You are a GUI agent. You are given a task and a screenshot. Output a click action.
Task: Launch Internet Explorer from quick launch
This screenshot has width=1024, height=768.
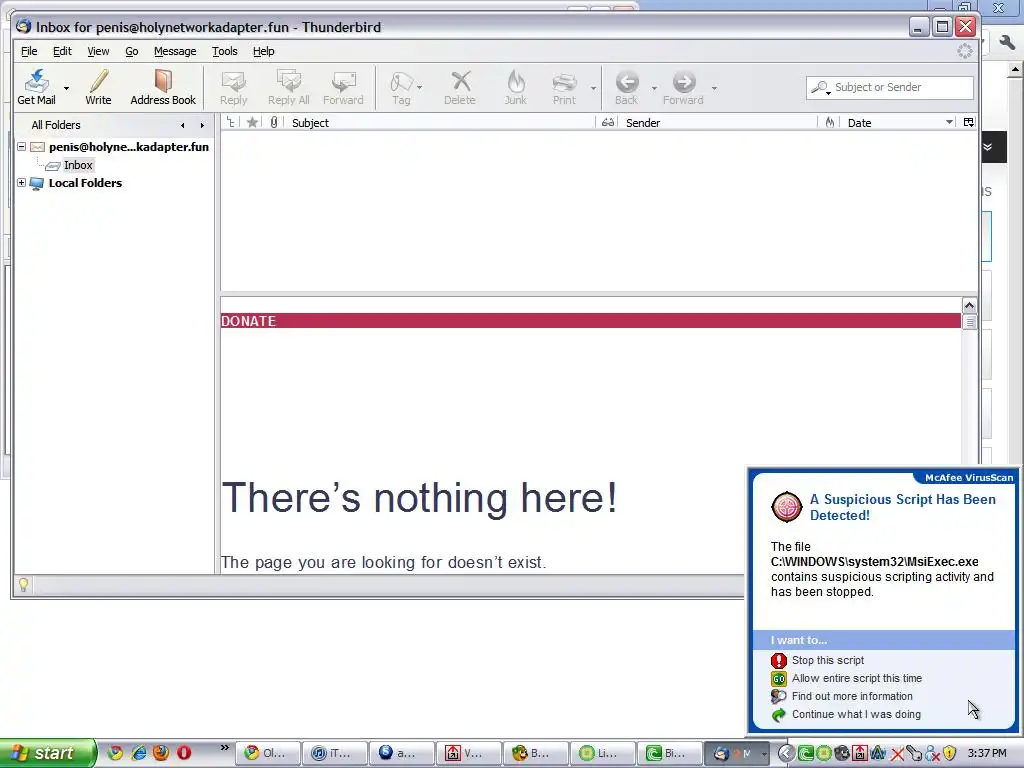pos(138,753)
